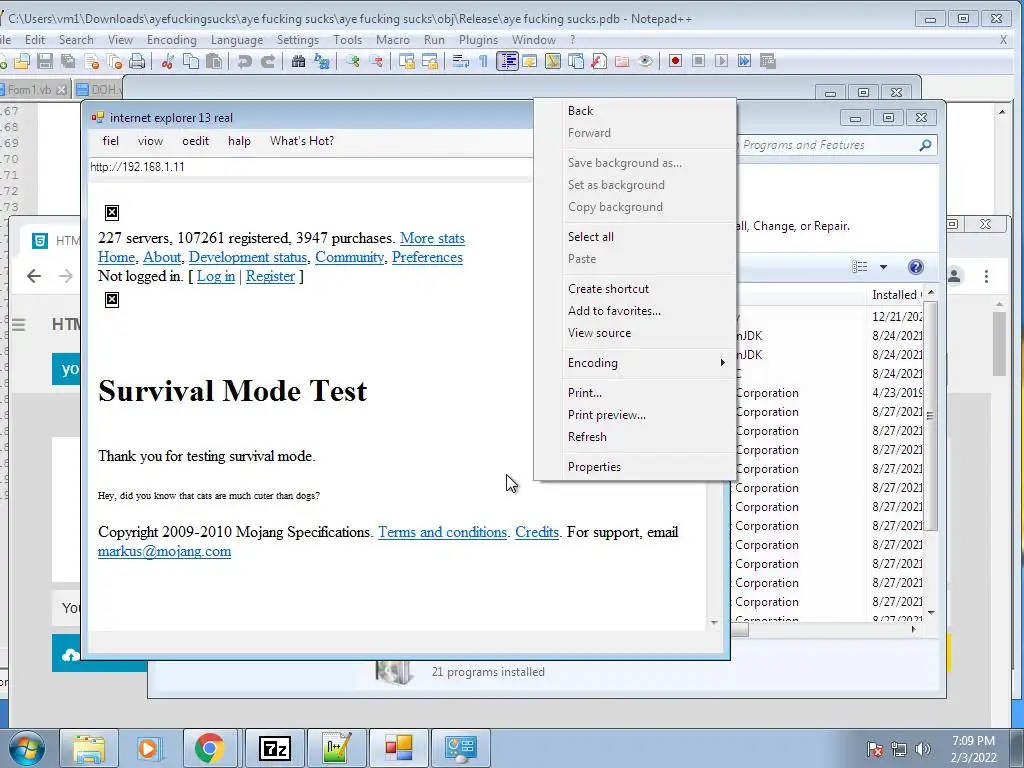Toggle the highlighted indent guide icon

pos(507,61)
